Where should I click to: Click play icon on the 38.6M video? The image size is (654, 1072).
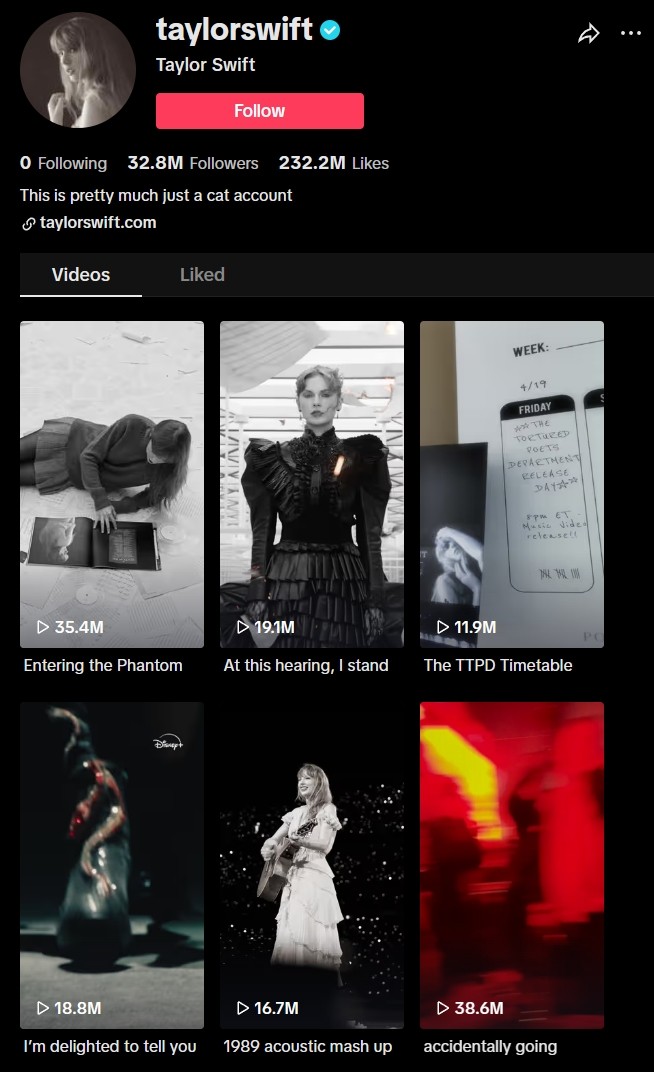coord(443,1008)
